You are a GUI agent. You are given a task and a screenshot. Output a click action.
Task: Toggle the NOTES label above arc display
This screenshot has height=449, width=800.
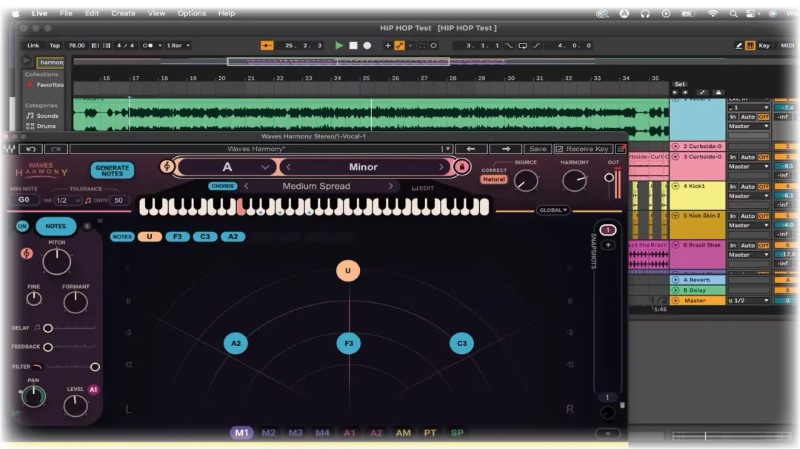click(x=122, y=237)
